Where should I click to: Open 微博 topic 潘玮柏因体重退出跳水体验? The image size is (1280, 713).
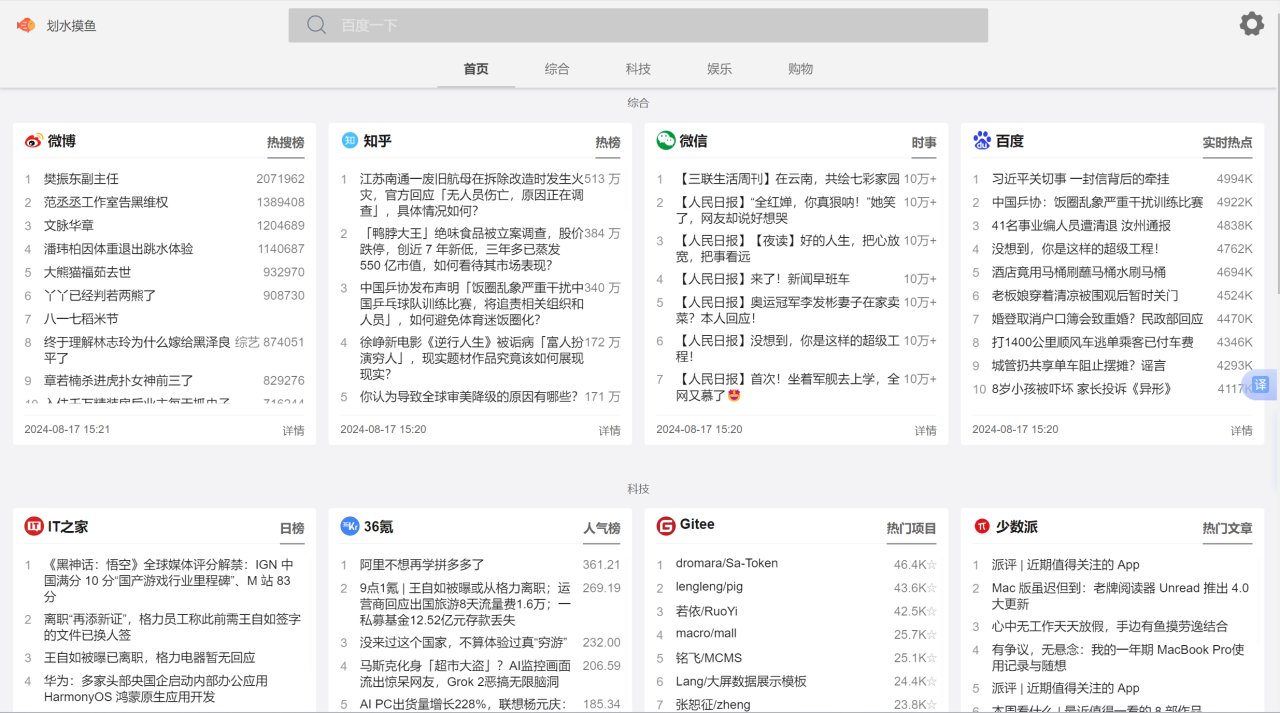click(118, 248)
